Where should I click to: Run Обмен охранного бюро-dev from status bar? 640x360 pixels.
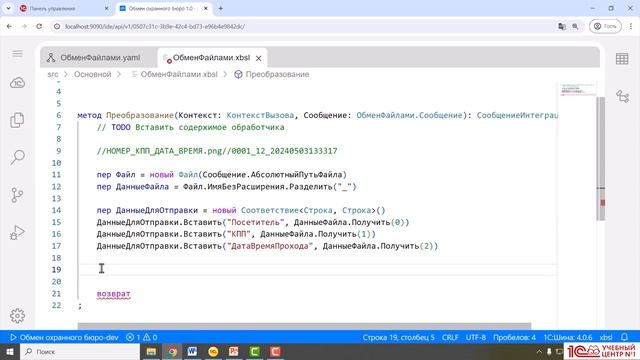[x=64, y=338]
